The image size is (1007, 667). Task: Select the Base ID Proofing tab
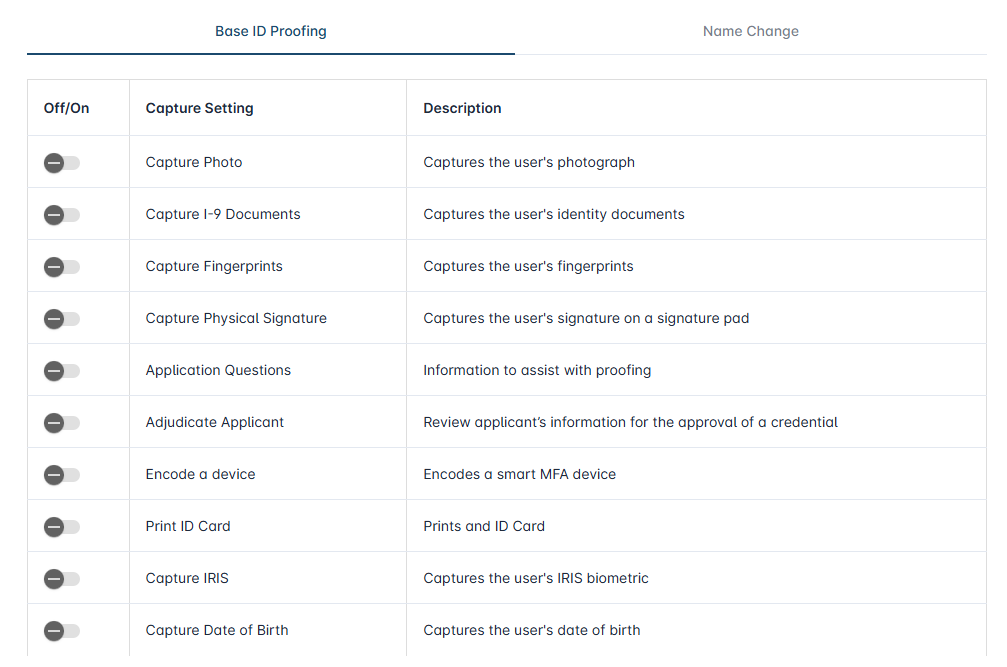pyautogui.click(x=270, y=31)
